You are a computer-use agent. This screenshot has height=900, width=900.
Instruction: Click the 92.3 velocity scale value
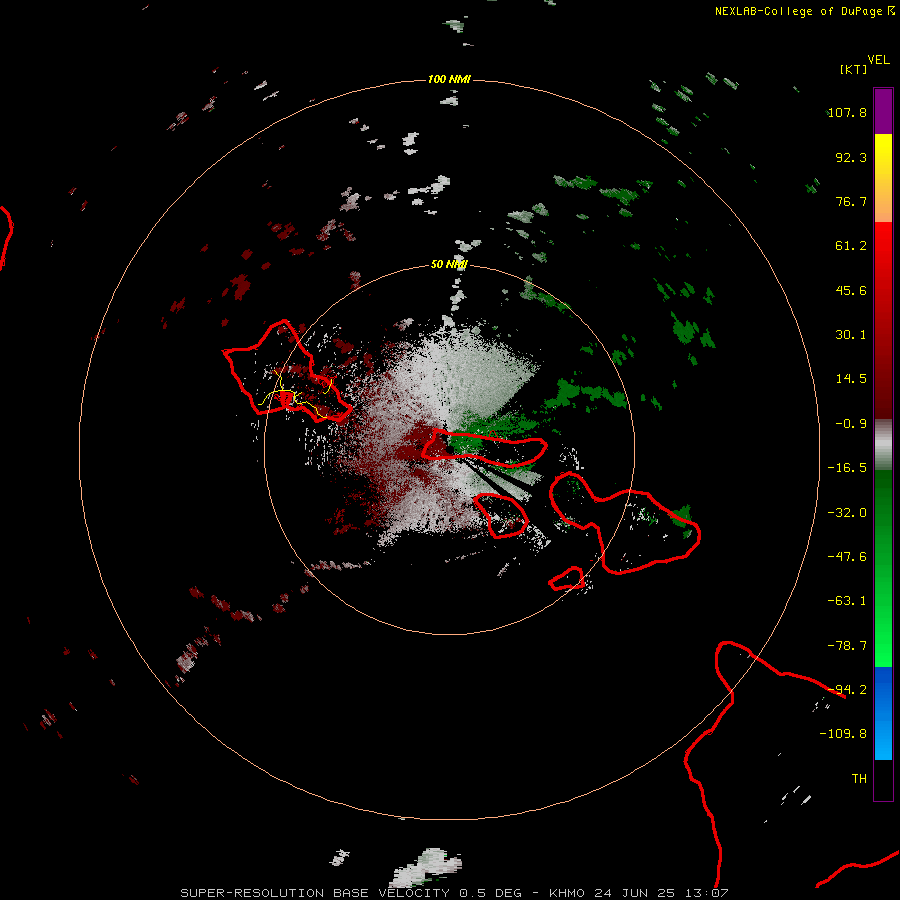coord(851,157)
